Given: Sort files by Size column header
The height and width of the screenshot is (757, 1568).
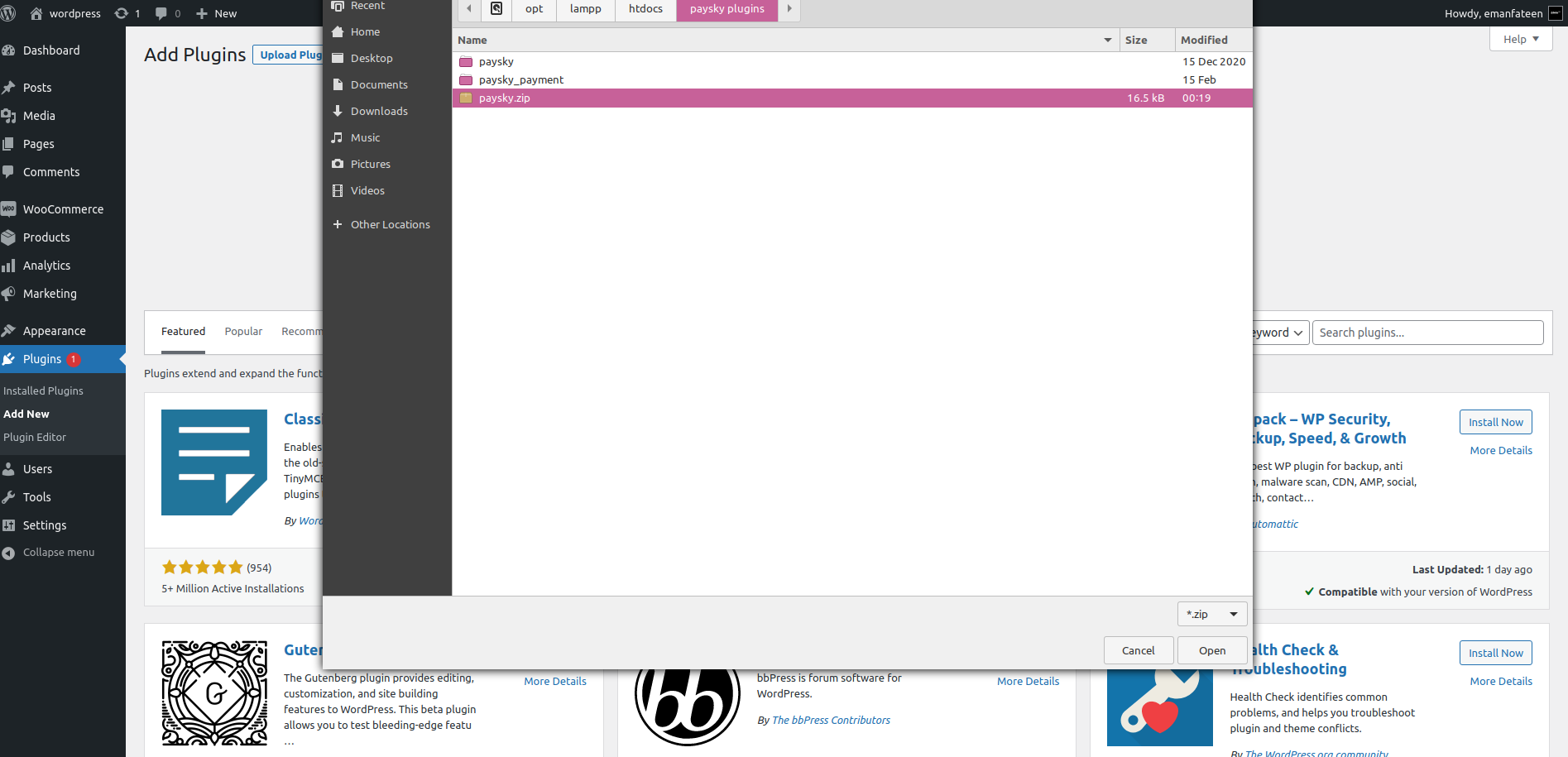Looking at the screenshot, I should click(1148, 40).
